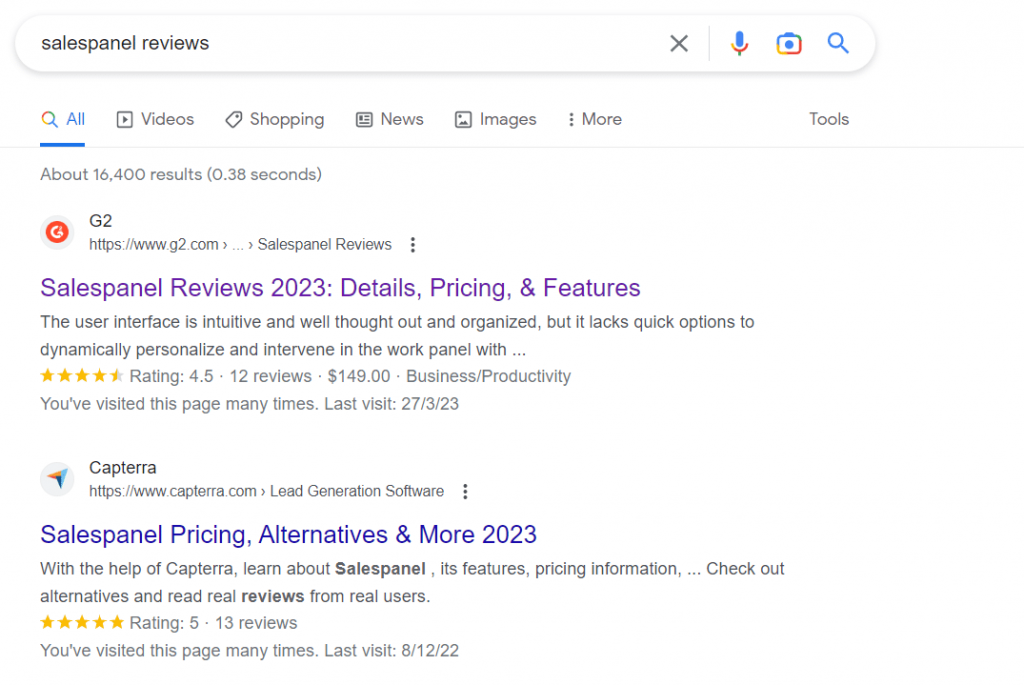The width and height of the screenshot is (1024, 685).
Task: Click the About 16,400 results count text
Action: pos(181,174)
